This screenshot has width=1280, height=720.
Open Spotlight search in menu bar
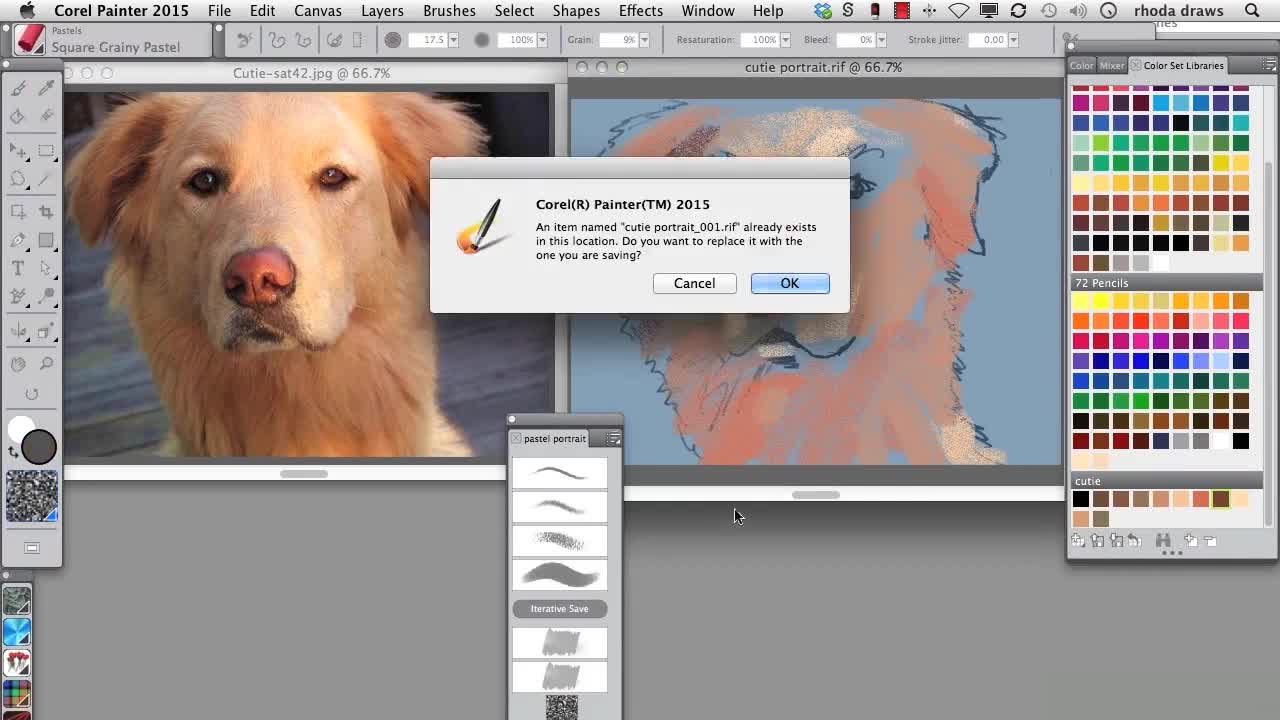(1253, 11)
